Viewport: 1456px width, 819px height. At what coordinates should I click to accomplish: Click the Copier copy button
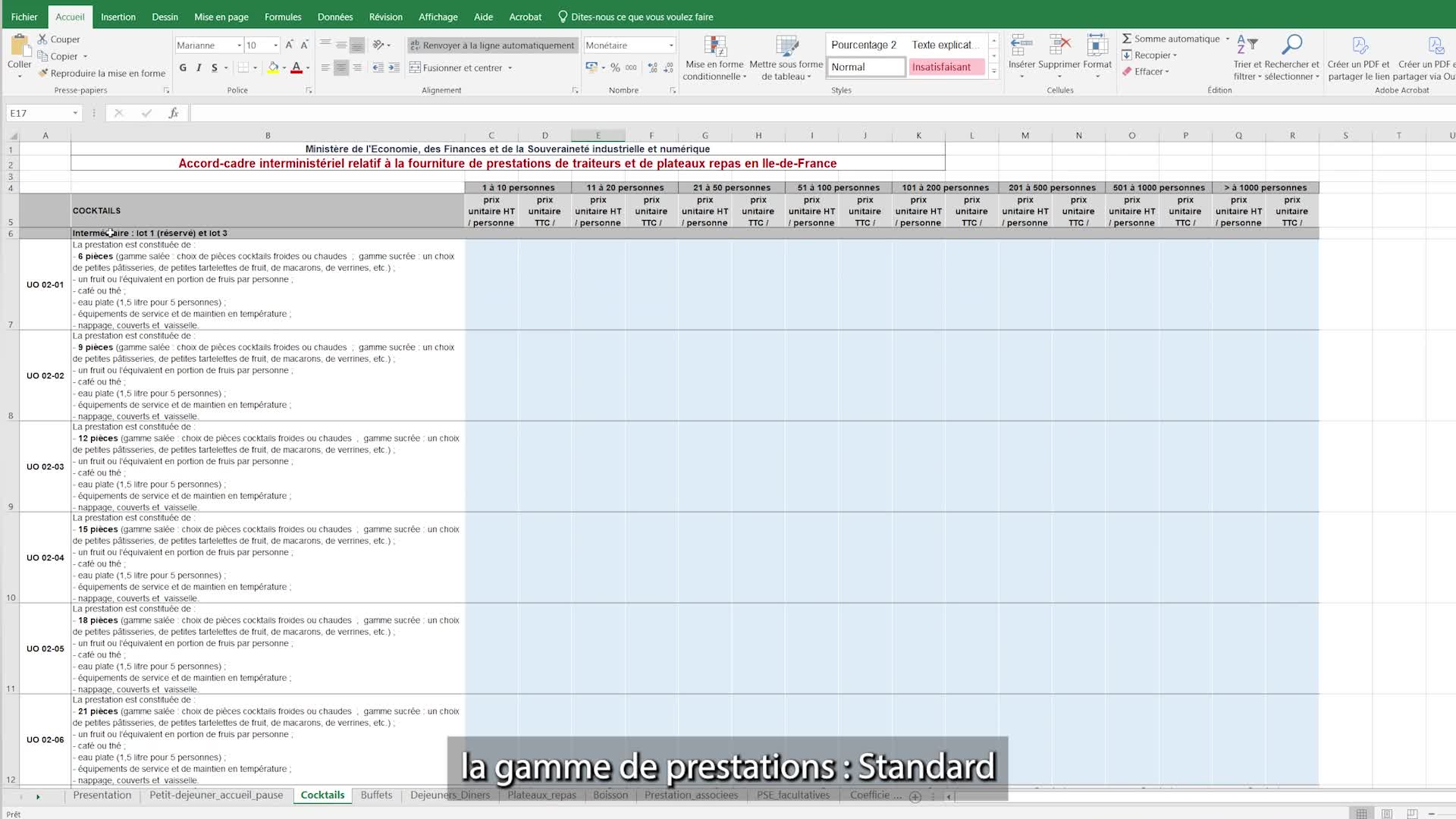tap(58, 56)
